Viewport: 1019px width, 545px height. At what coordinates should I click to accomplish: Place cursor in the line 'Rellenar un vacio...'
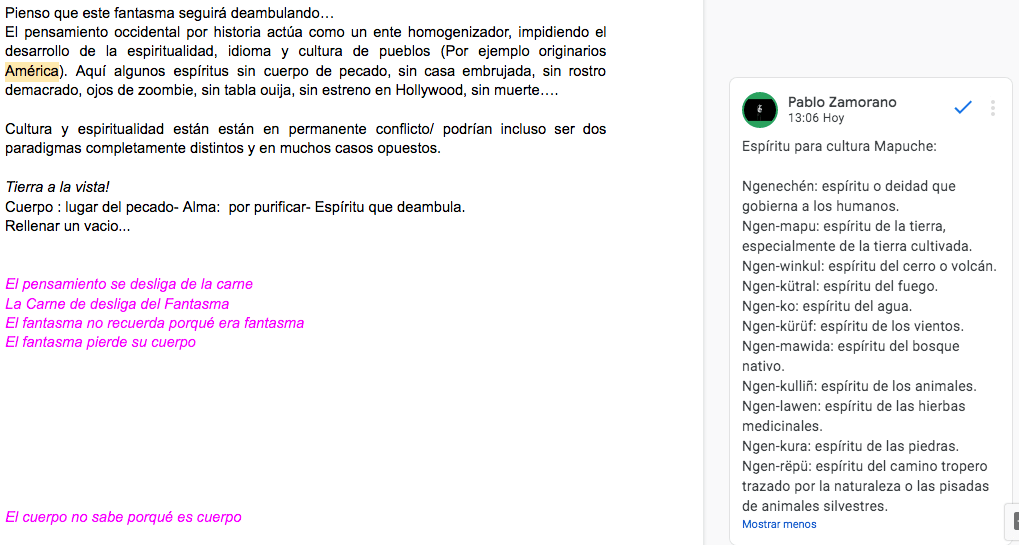67,226
